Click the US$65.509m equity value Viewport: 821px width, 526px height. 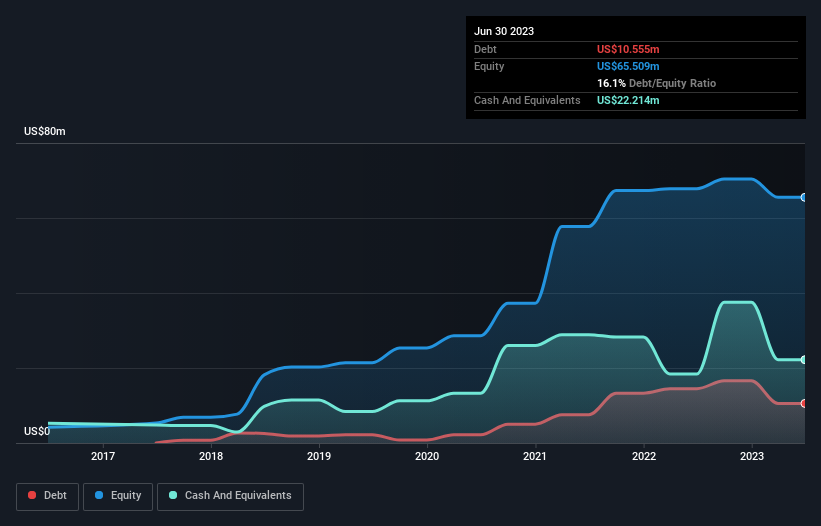[628, 66]
